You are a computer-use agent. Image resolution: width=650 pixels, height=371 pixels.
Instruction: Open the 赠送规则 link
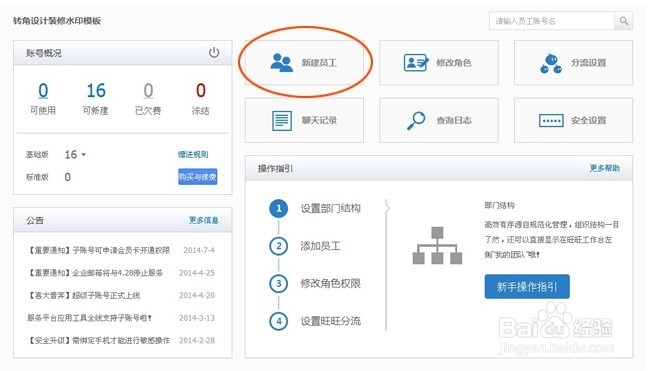(193, 155)
